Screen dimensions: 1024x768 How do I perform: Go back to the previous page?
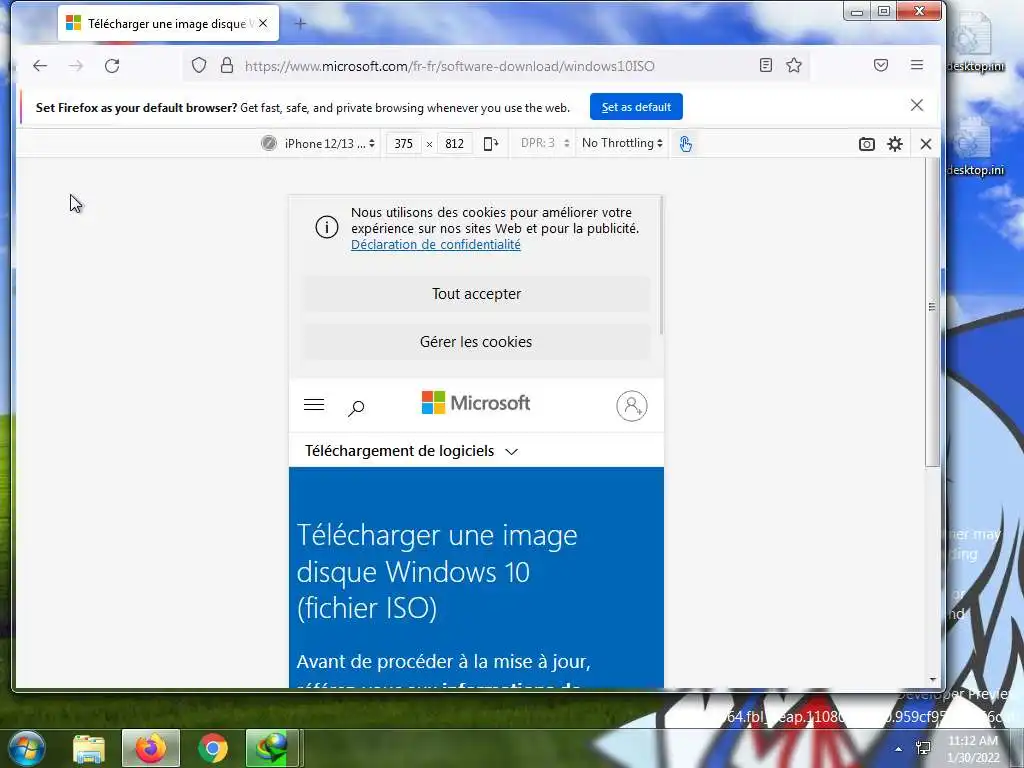click(x=40, y=66)
